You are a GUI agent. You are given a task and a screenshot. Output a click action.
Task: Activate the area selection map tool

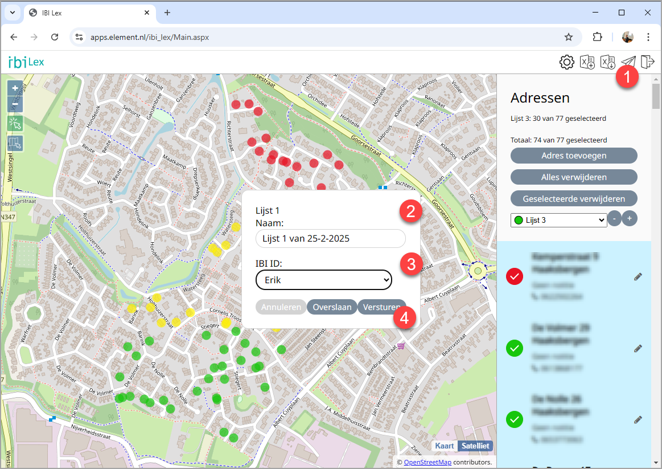pyautogui.click(x=15, y=144)
